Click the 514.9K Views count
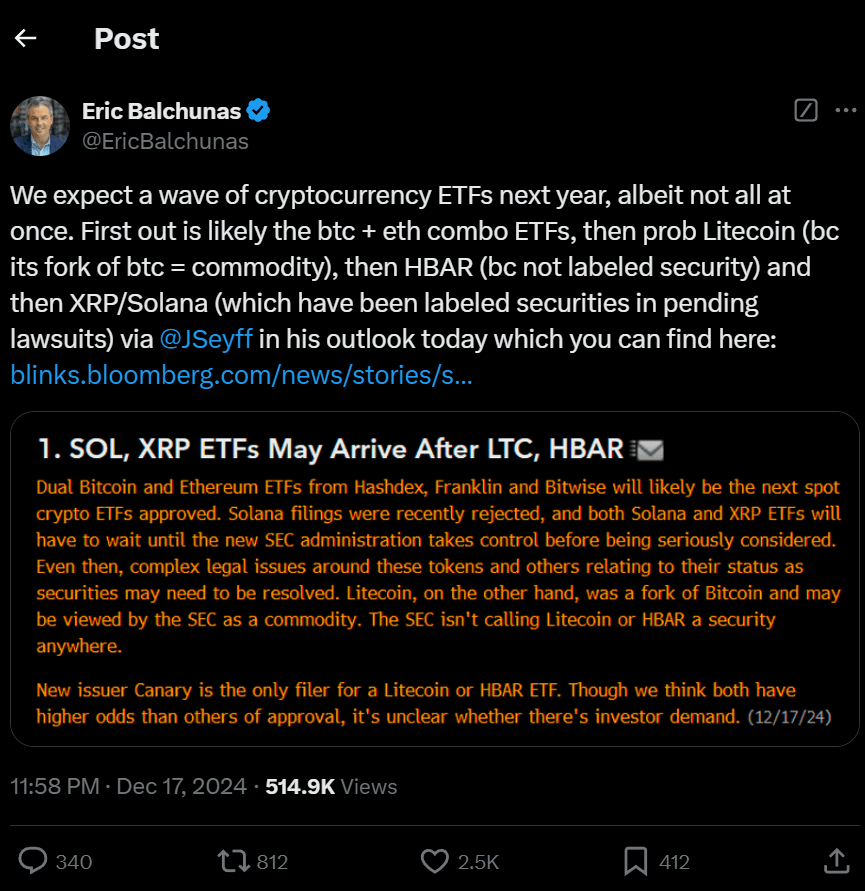The width and height of the screenshot is (865, 891). coord(331,787)
